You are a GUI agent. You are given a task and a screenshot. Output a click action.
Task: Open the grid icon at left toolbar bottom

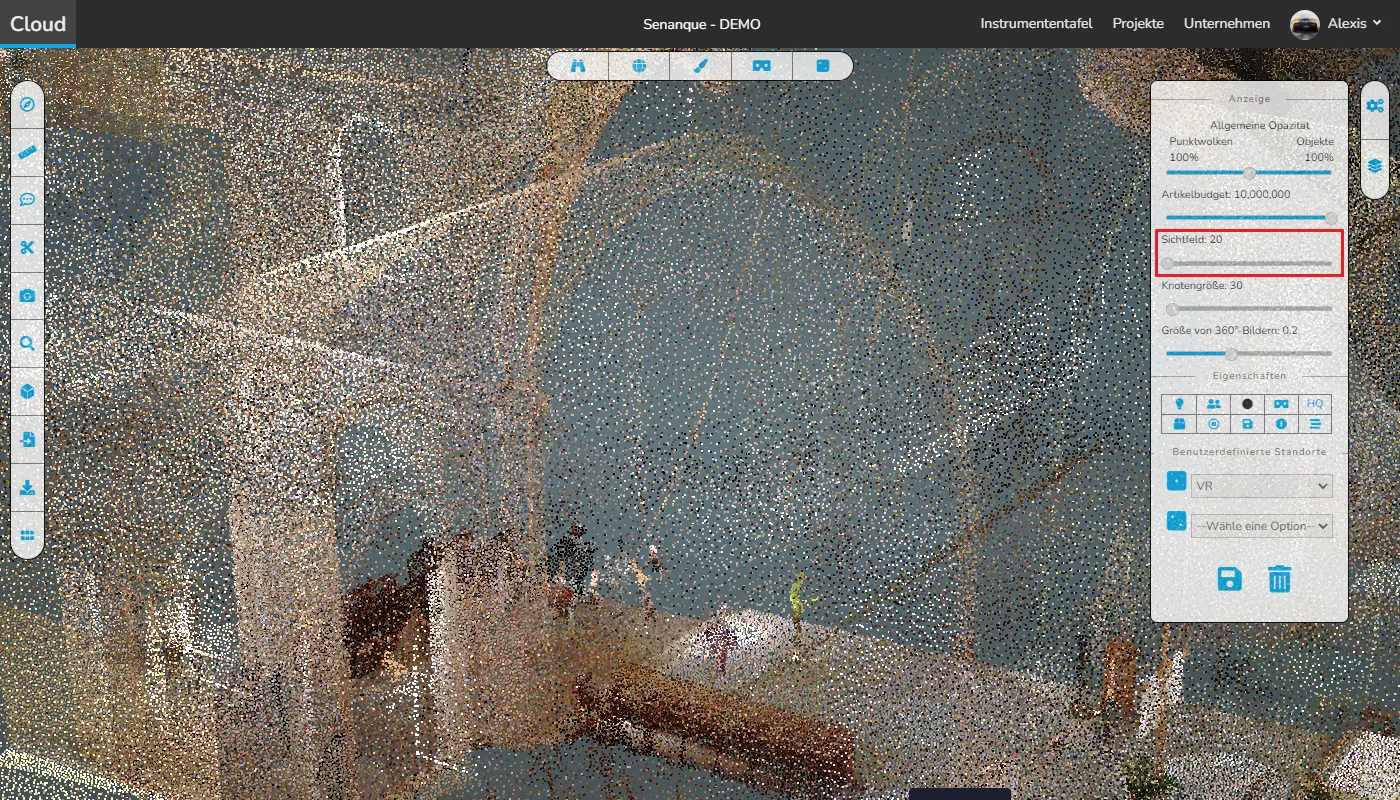point(27,534)
